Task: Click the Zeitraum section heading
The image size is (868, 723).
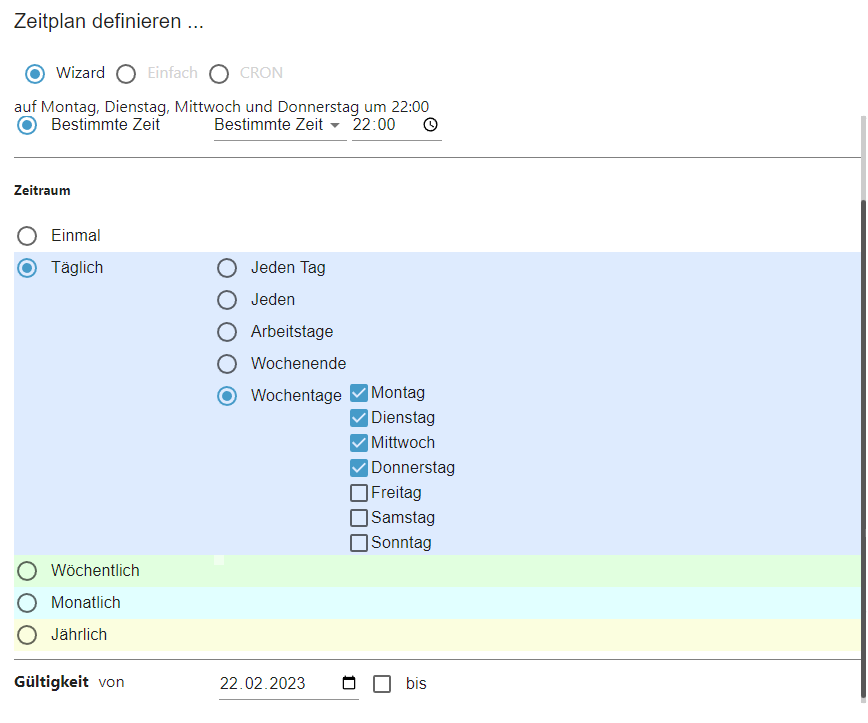Action: coord(42,190)
